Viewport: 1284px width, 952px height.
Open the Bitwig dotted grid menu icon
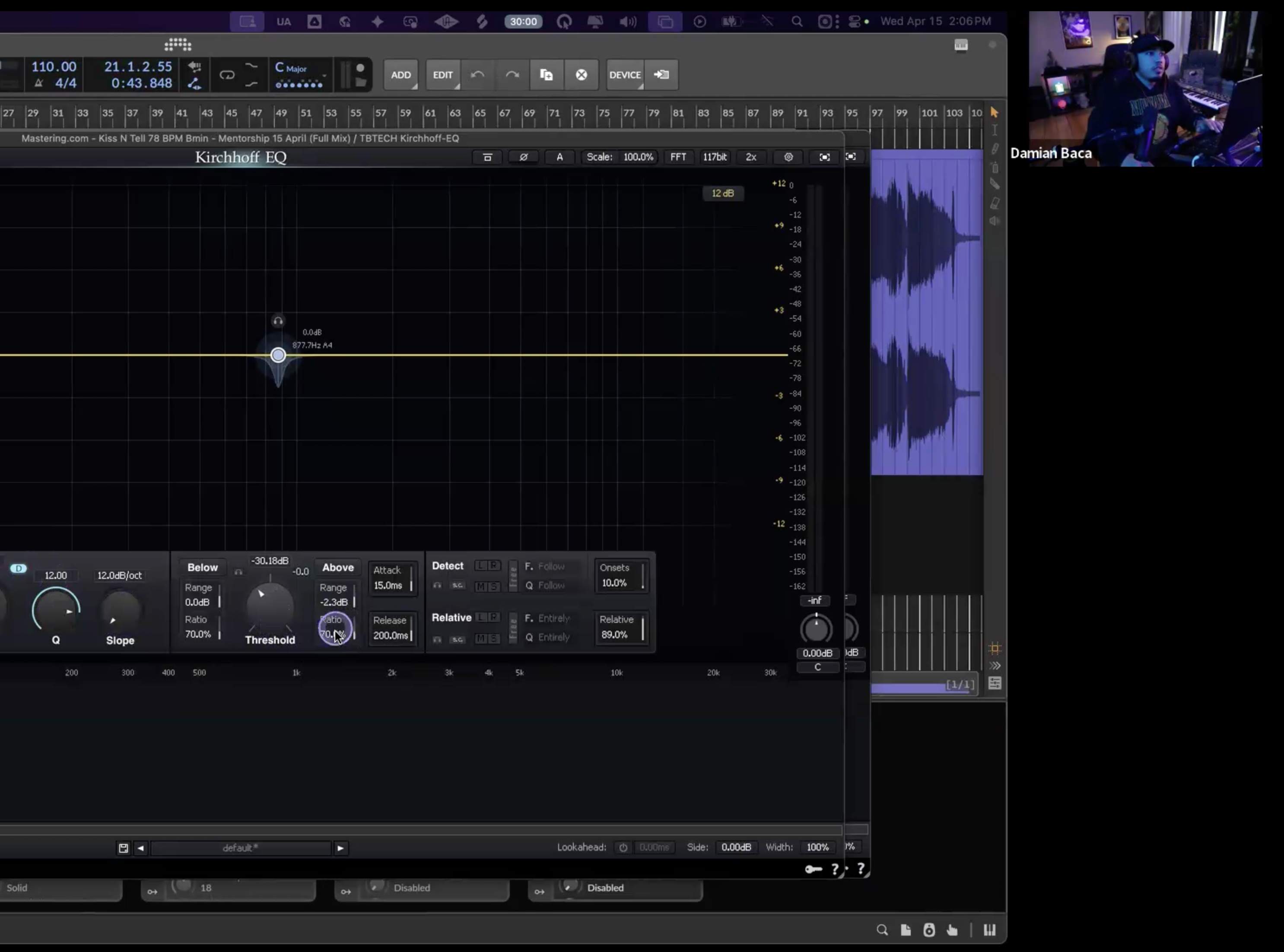coord(178,44)
